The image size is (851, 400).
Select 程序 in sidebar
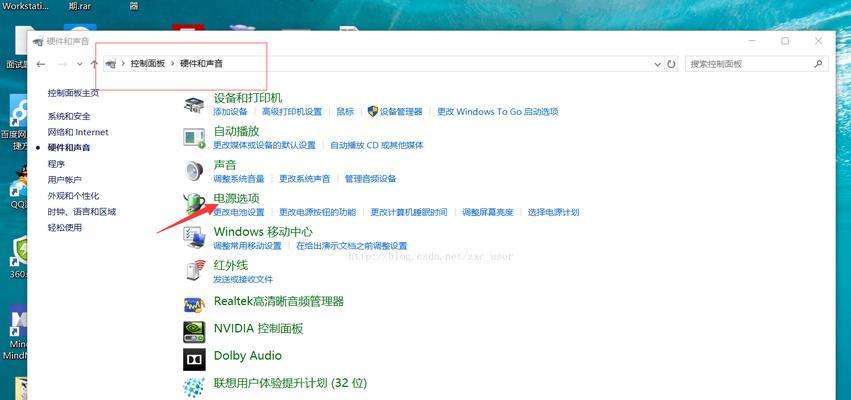click(x=56, y=164)
